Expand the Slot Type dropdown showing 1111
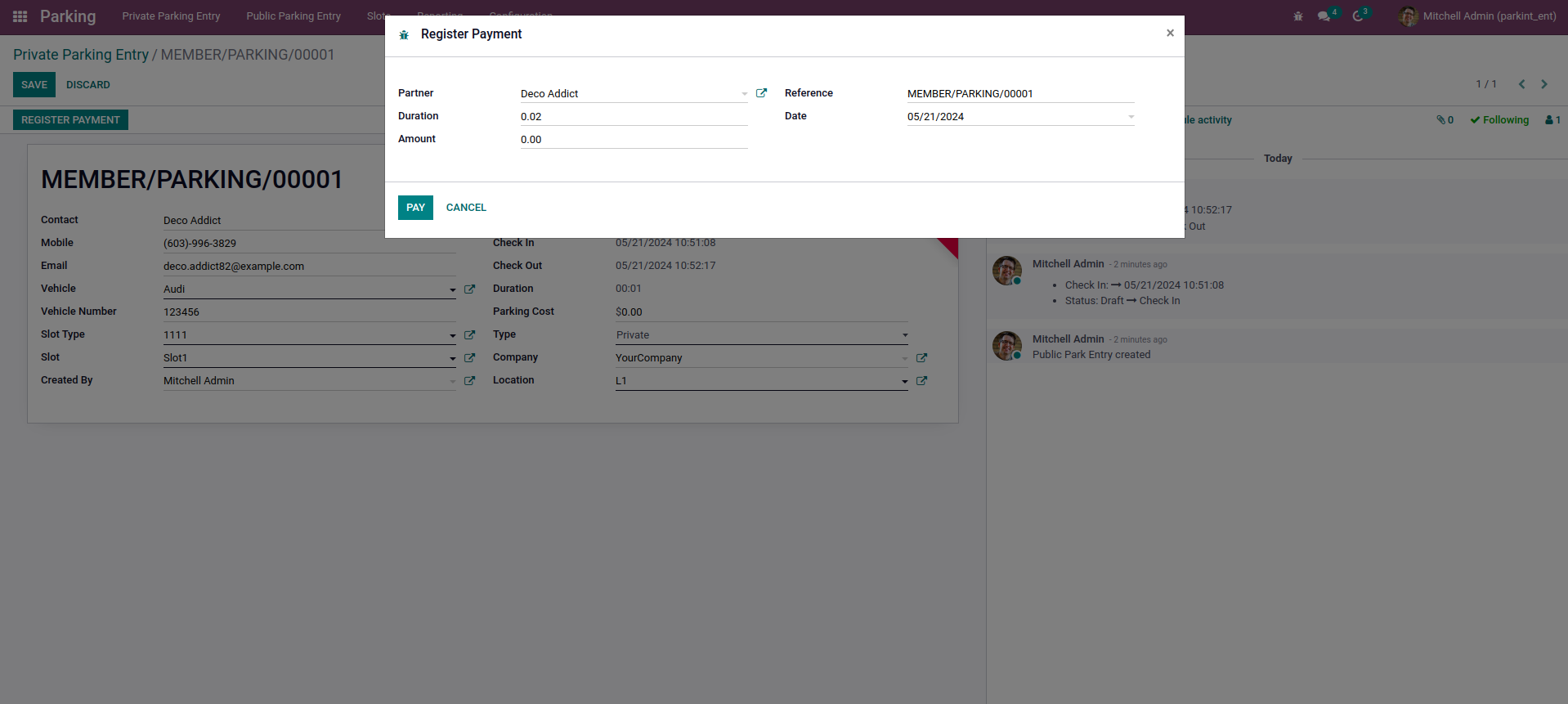Image resolution: width=1568 pixels, height=704 pixels. [452, 336]
